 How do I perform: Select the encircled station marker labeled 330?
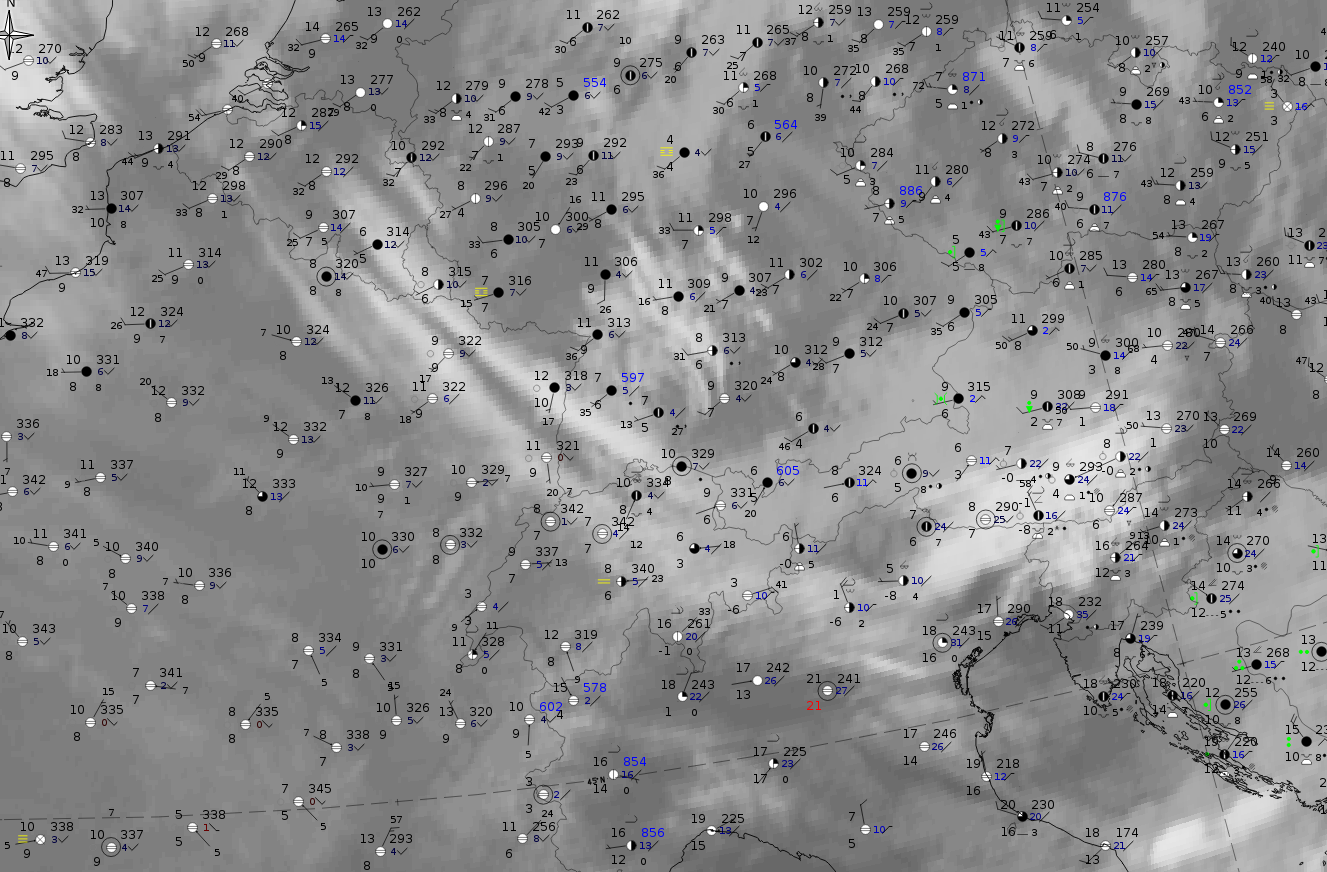382,549
